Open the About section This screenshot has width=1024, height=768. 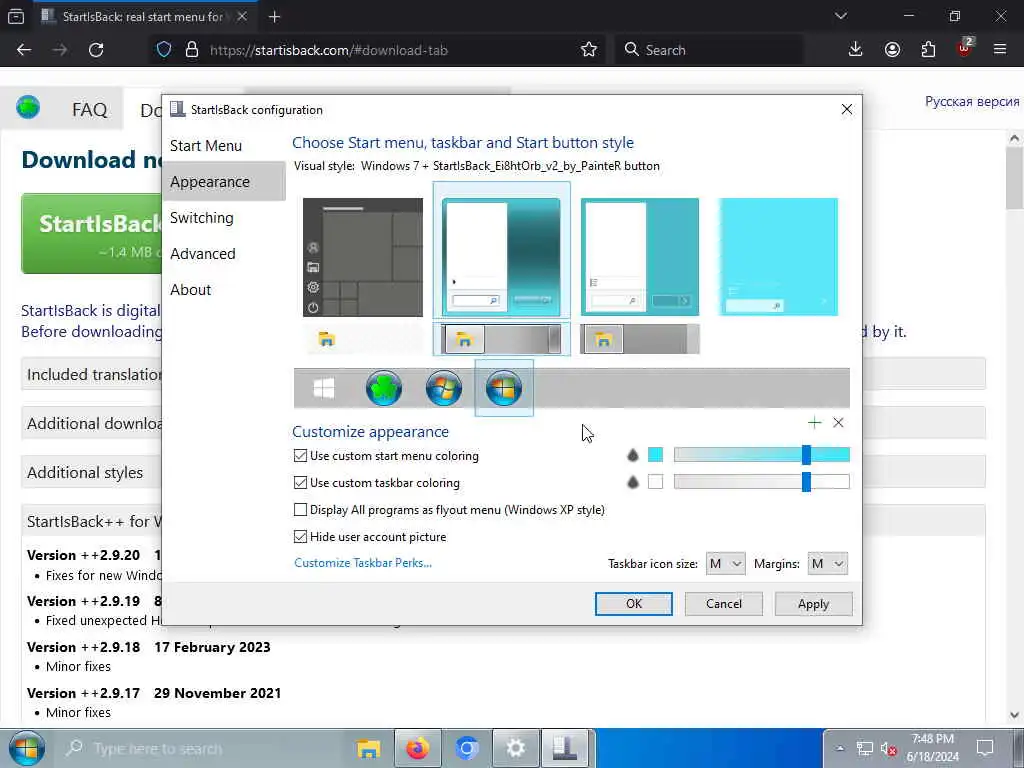tap(191, 289)
